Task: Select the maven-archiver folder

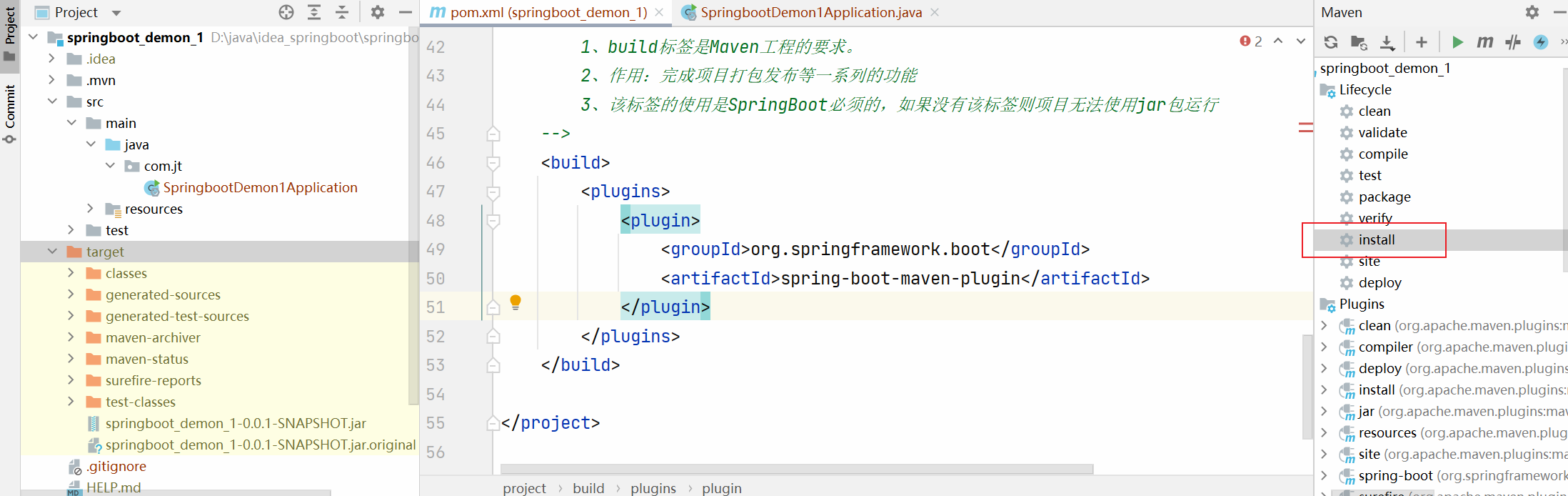Action: (x=153, y=337)
